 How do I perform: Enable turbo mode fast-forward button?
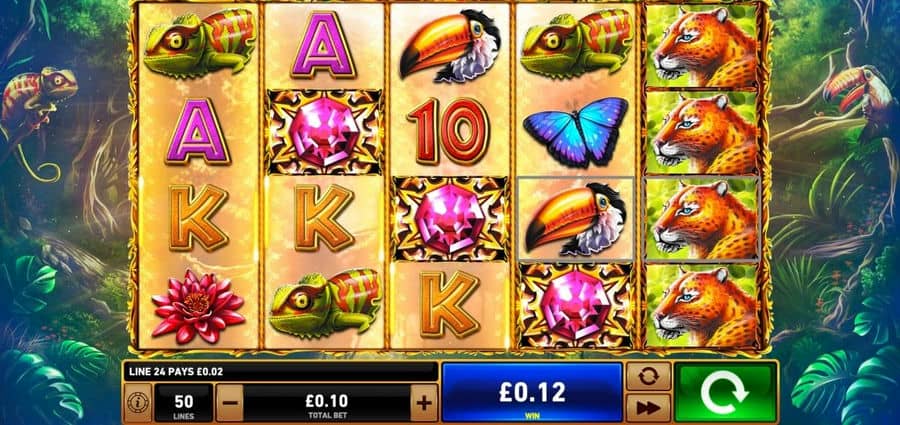(648, 408)
